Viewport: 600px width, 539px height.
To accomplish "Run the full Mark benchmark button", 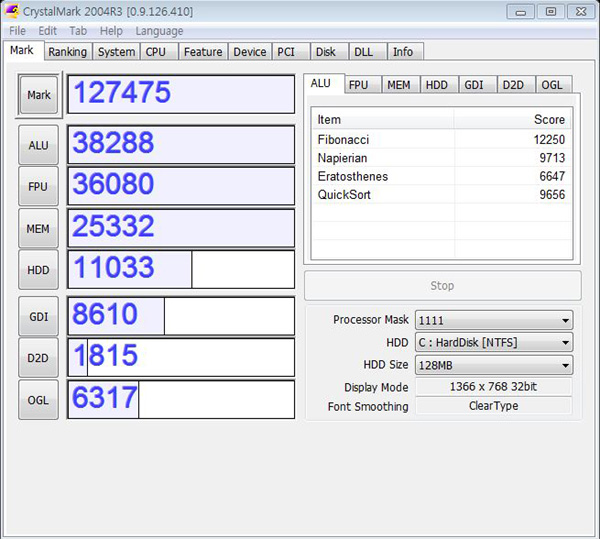I will point(39,95).
